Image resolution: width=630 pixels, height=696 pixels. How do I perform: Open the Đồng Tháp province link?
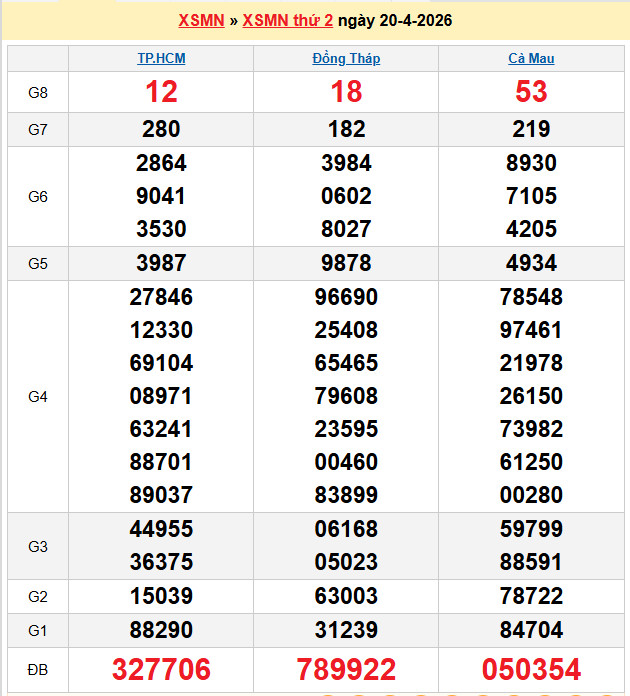(x=346, y=58)
